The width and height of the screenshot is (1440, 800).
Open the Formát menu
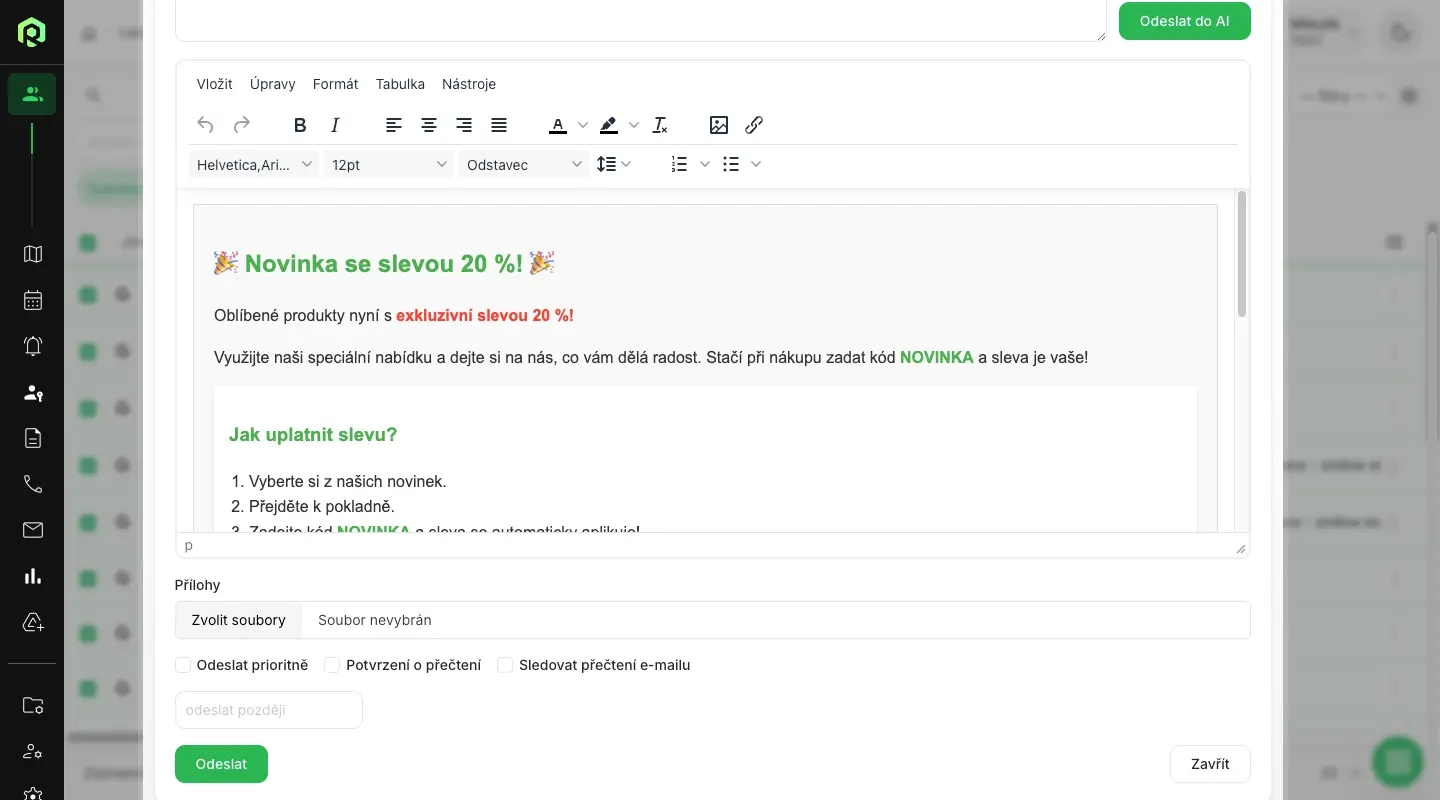click(x=335, y=84)
